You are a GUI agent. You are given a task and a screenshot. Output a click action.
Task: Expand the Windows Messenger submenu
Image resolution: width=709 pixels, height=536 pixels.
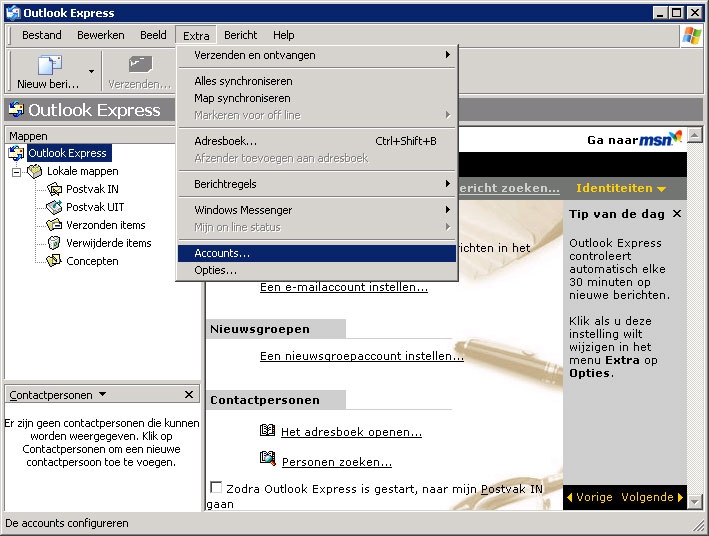317,210
